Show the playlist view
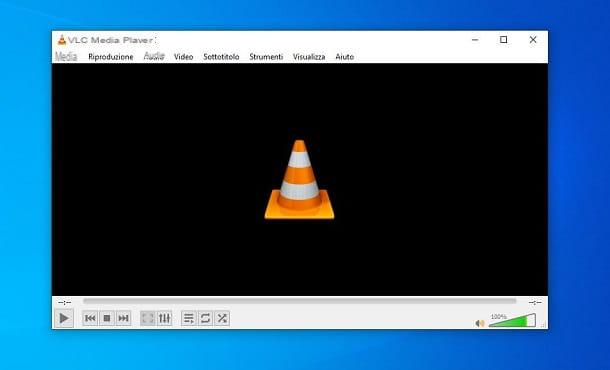This screenshot has width=610, height=370. point(189,318)
